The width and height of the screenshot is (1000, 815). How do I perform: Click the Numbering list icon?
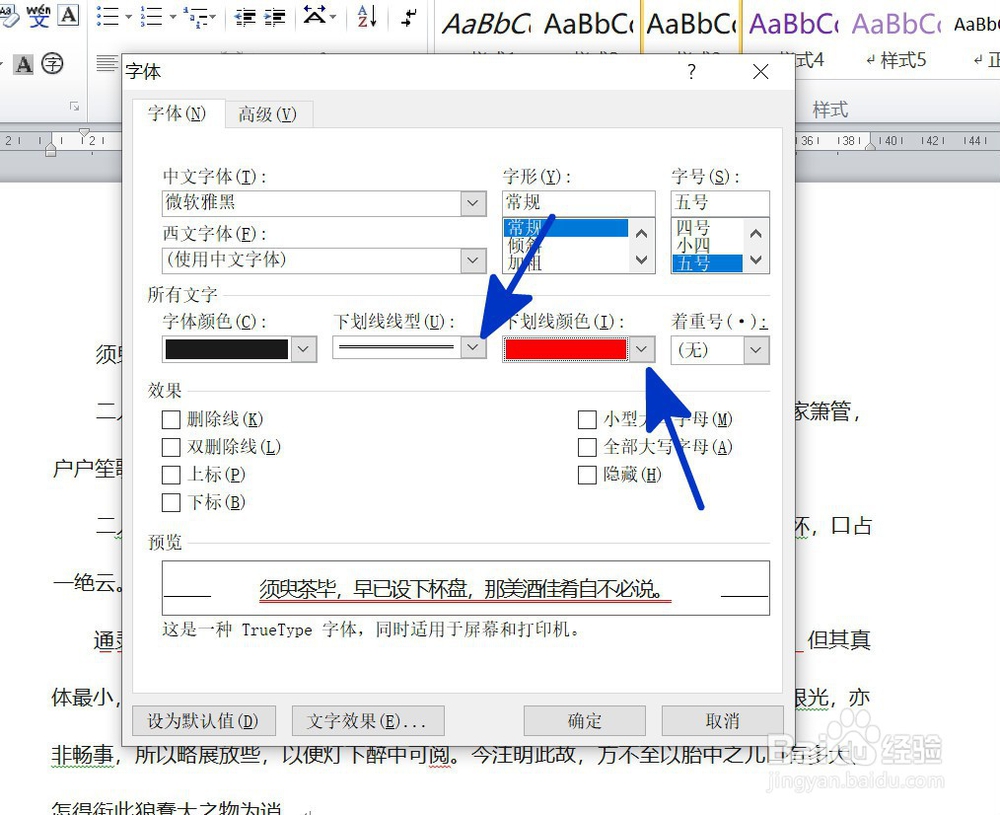coord(151,16)
